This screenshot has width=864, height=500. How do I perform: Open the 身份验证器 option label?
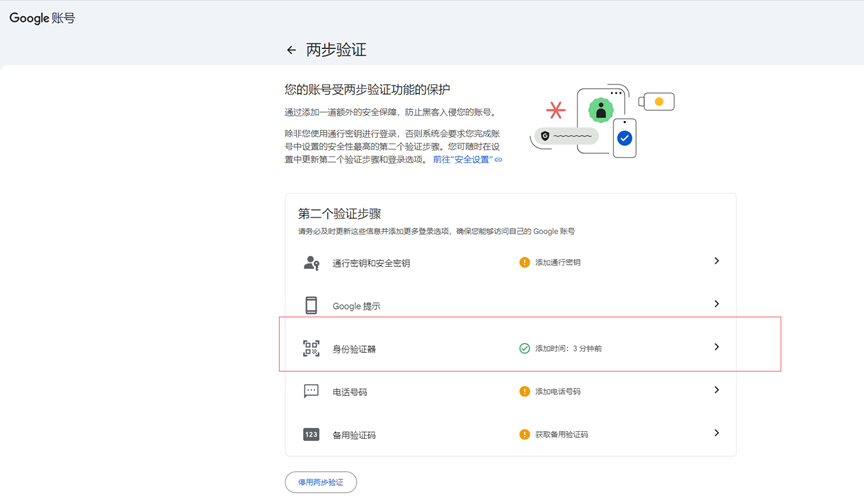point(354,350)
